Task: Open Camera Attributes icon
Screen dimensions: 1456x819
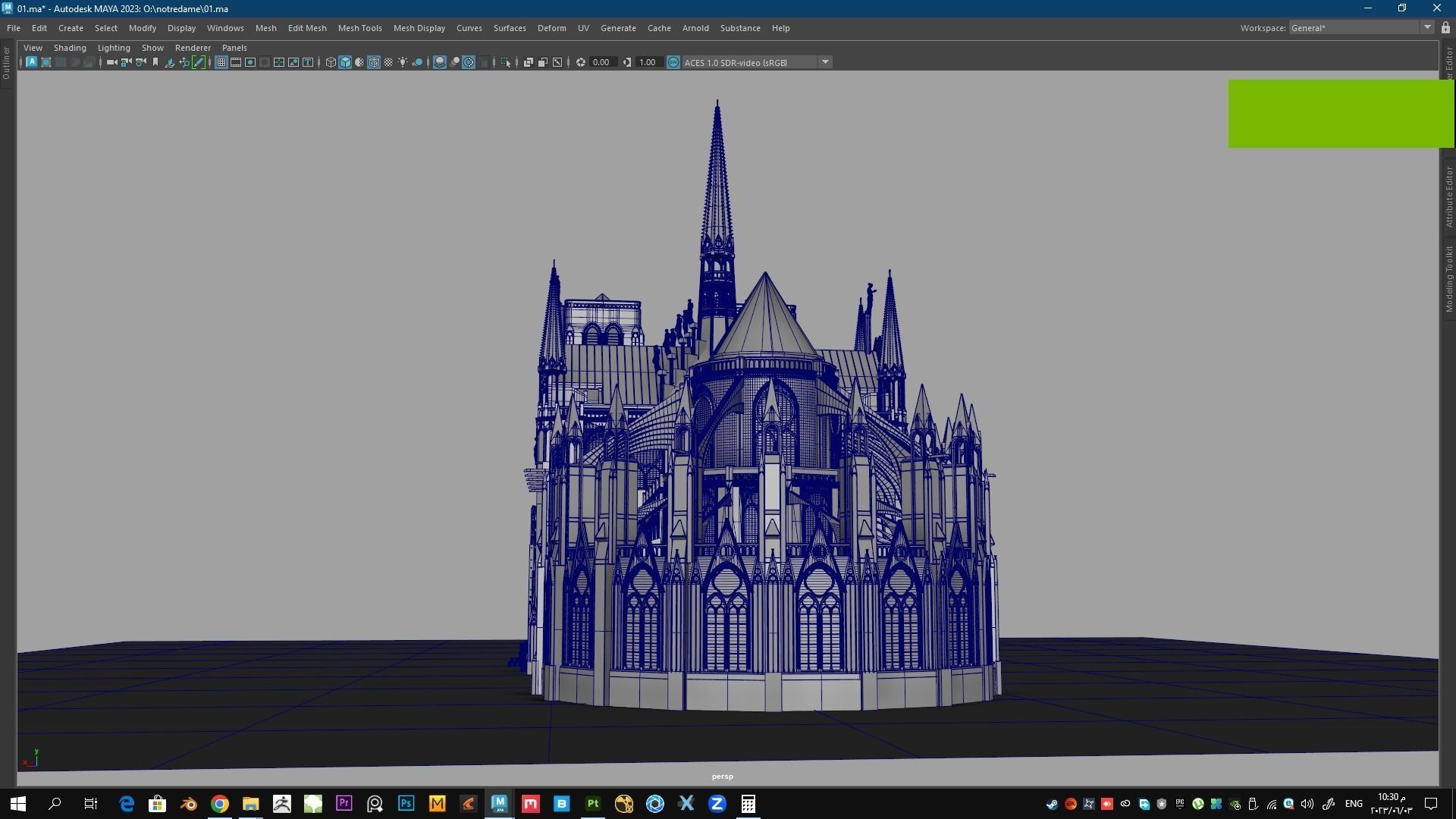Action: (x=140, y=62)
